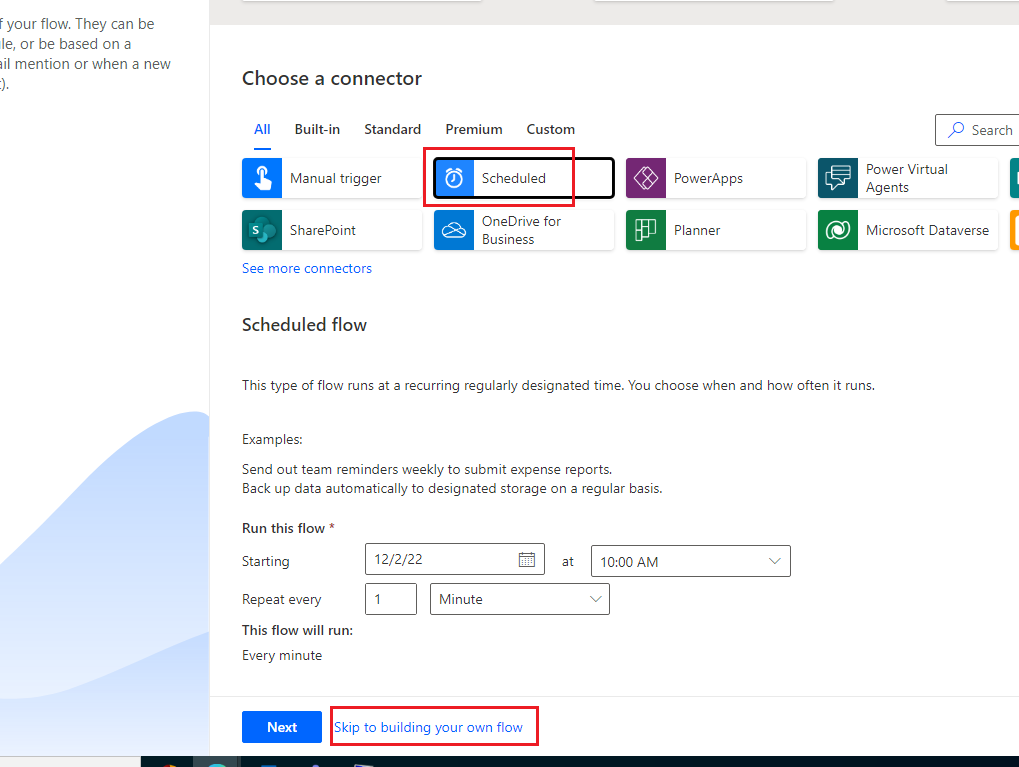Image resolution: width=1019 pixels, height=767 pixels.
Task: Select the OneDrive for Business label
Action: pyautogui.click(x=521, y=230)
